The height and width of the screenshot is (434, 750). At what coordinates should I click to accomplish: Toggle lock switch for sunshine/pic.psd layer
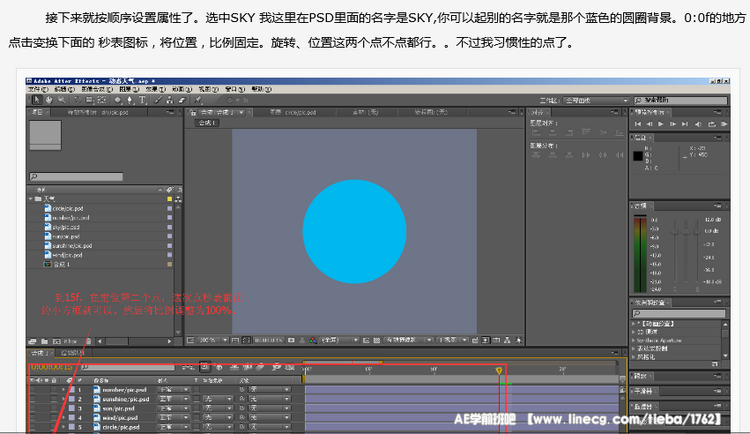tap(54, 399)
